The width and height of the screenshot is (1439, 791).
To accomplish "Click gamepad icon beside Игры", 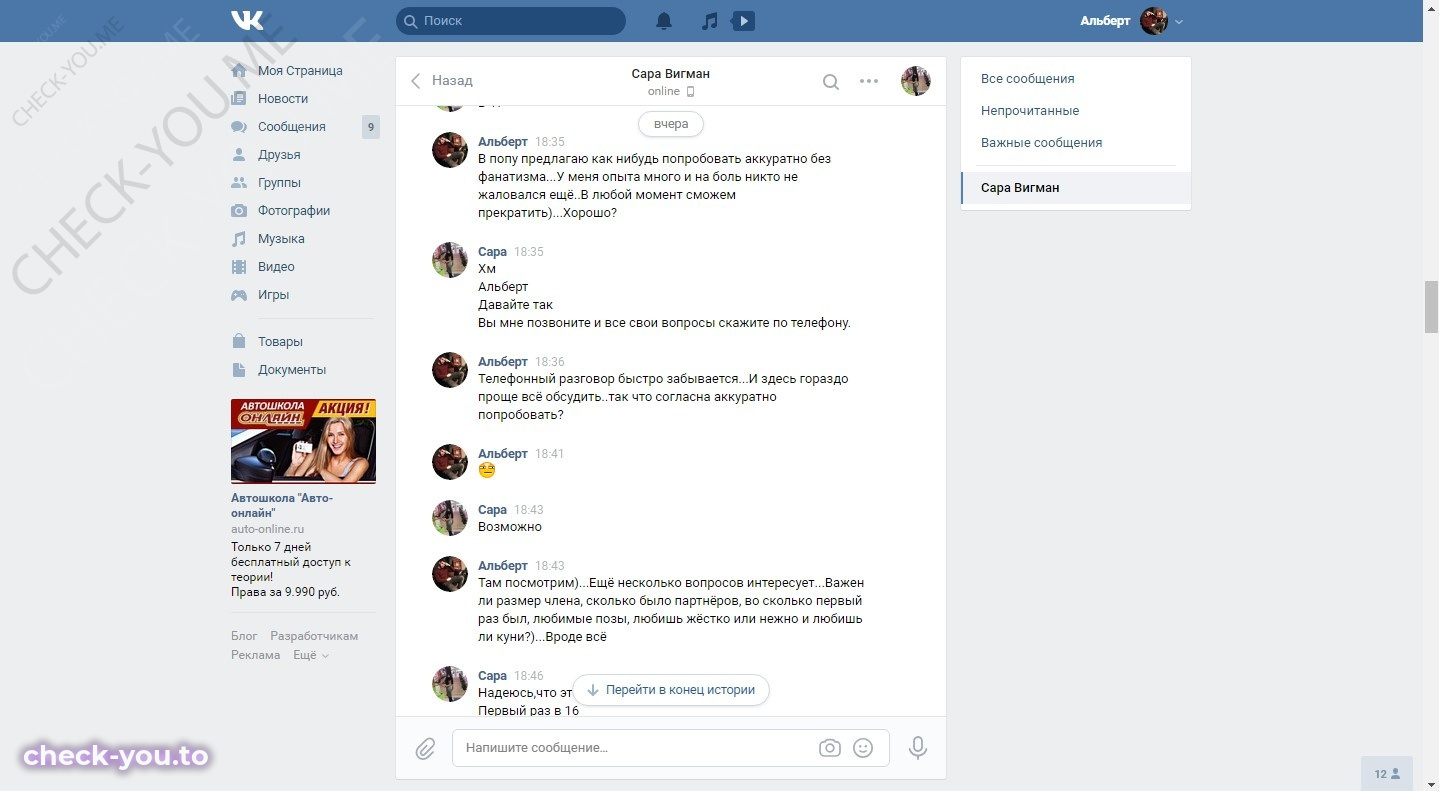I will 239,295.
